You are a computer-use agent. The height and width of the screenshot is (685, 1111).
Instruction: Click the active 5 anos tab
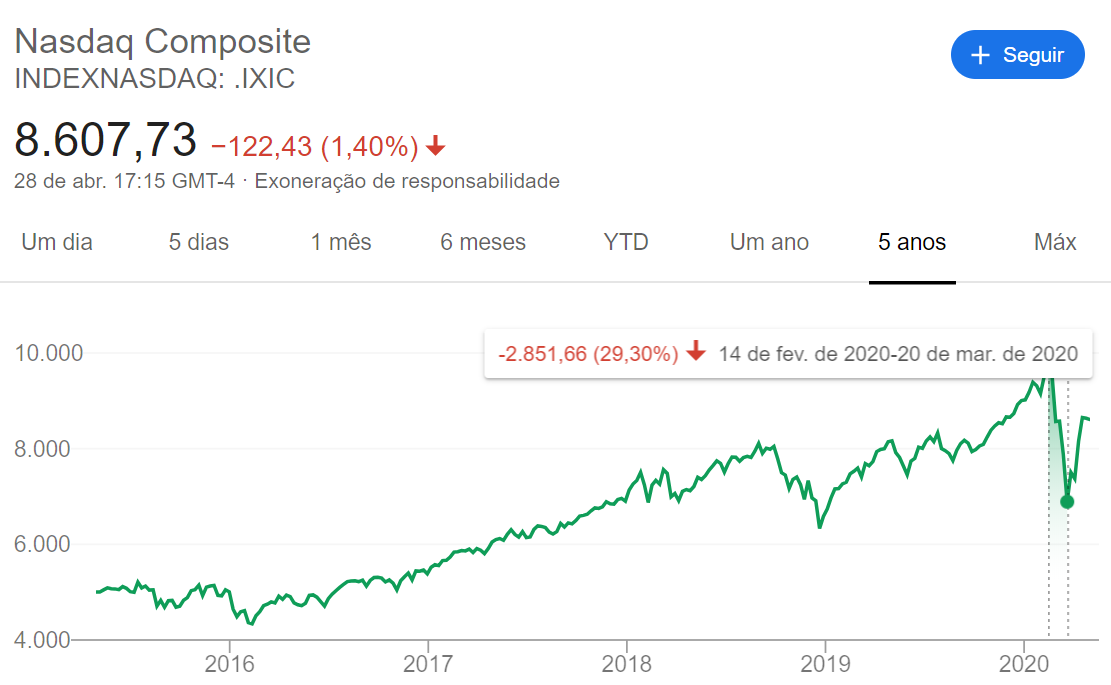point(912,242)
